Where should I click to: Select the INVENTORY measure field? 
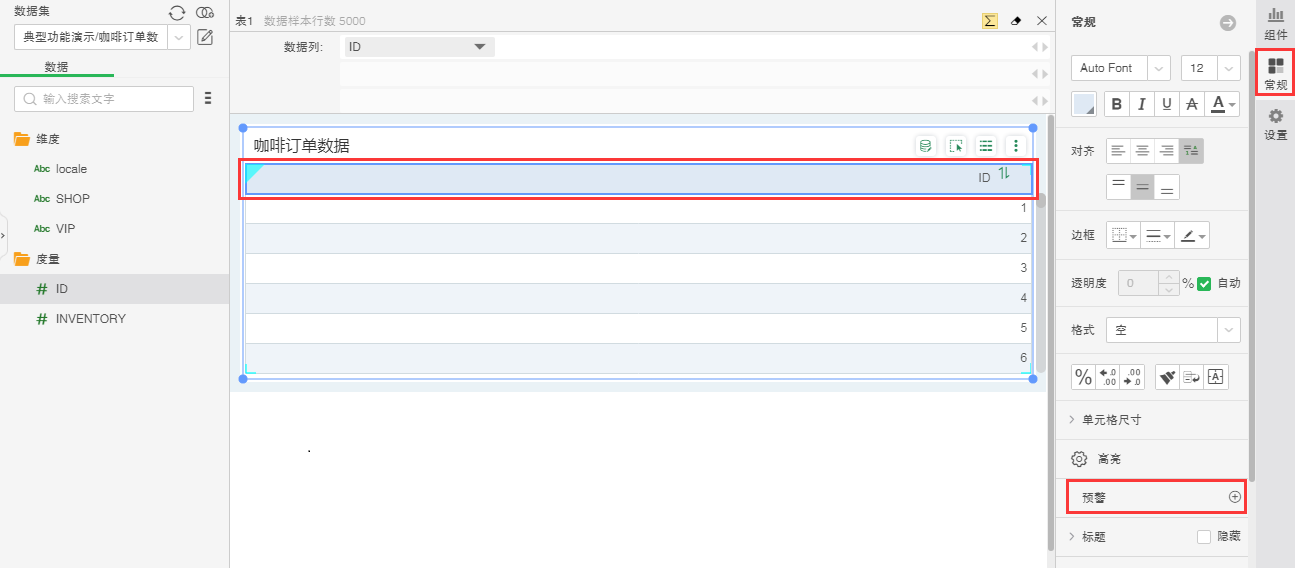click(x=91, y=319)
